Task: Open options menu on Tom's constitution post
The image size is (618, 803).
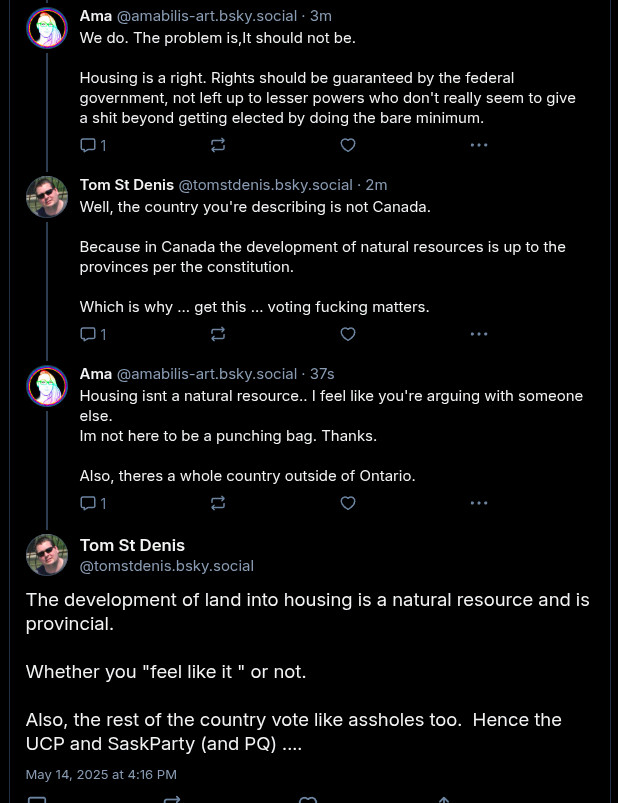Action: coord(479,334)
